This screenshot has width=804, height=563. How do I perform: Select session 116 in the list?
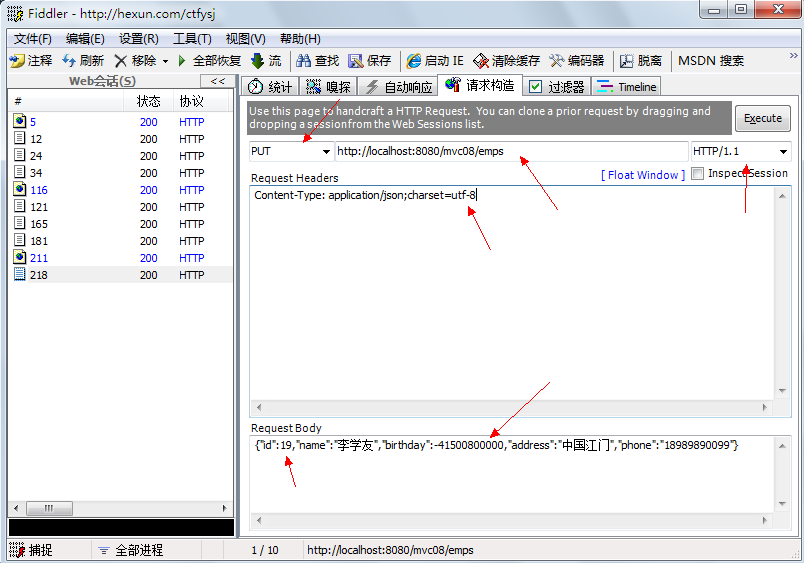pos(120,190)
